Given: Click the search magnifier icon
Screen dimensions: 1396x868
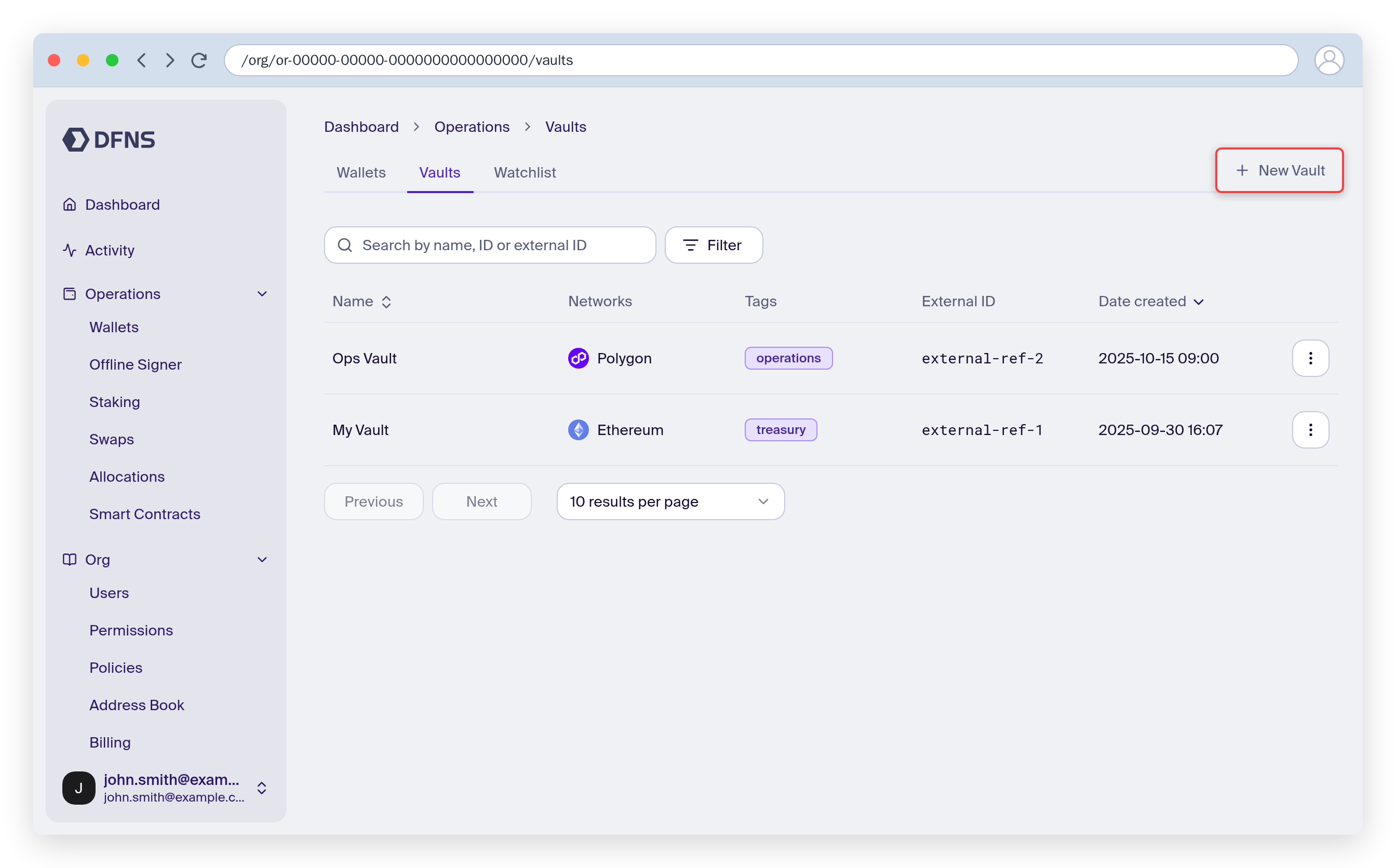Looking at the screenshot, I should tap(344, 245).
